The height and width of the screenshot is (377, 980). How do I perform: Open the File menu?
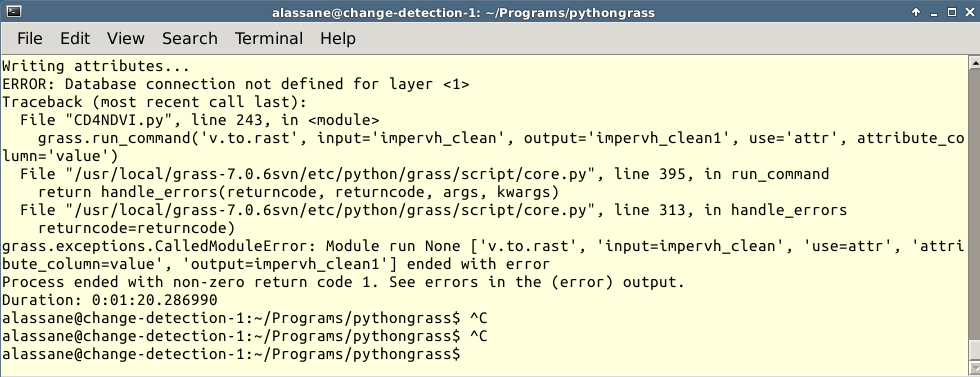tap(29, 38)
